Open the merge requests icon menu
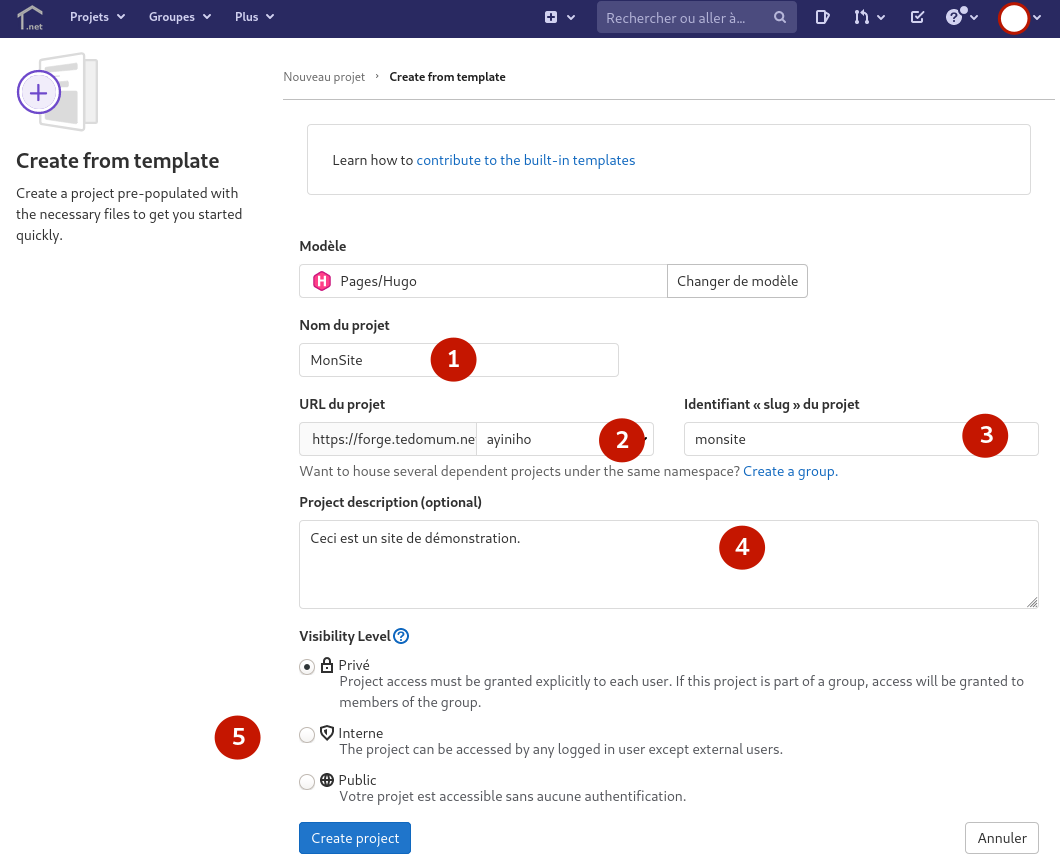 pyautogui.click(x=869, y=17)
